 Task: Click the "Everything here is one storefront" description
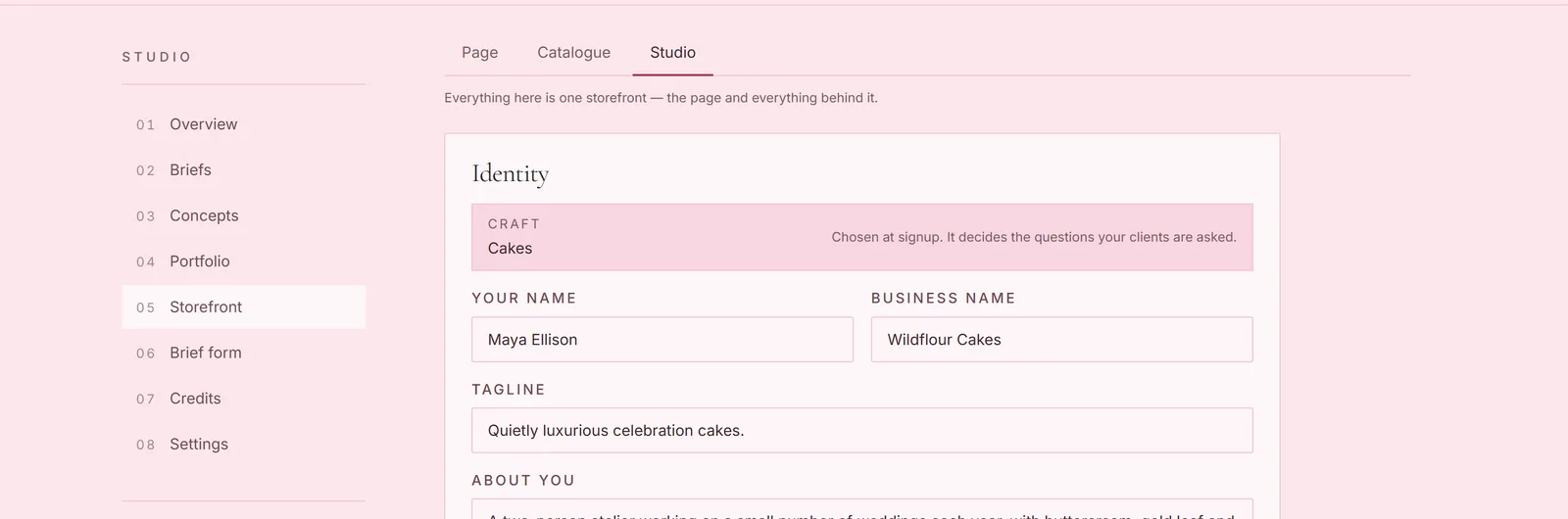click(661, 98)
